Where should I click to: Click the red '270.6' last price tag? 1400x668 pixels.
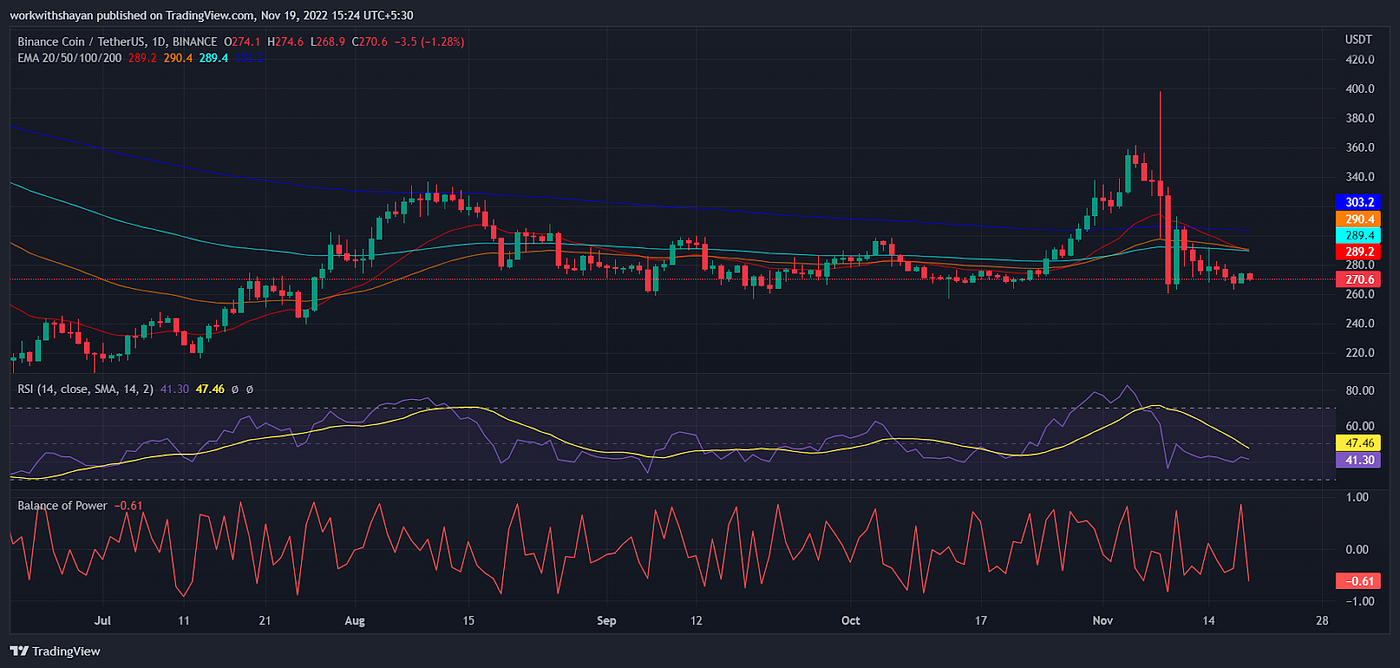tap(1357, 280)
